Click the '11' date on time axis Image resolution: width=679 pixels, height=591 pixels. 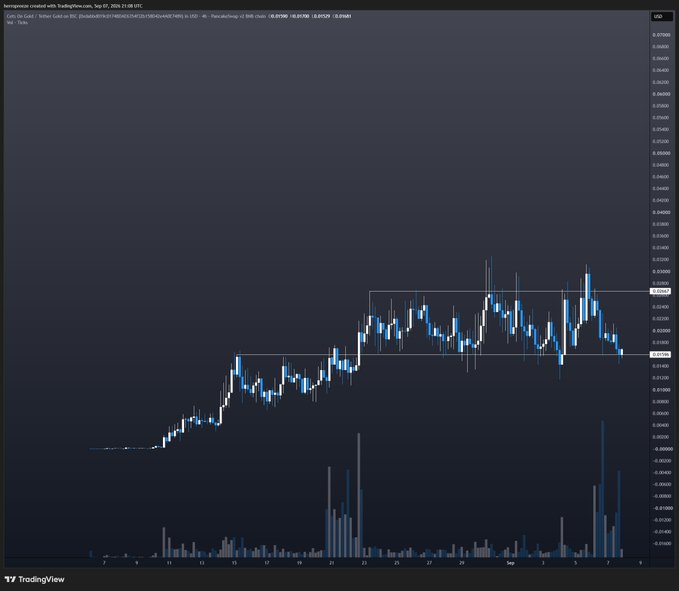(x=169, y=563)
